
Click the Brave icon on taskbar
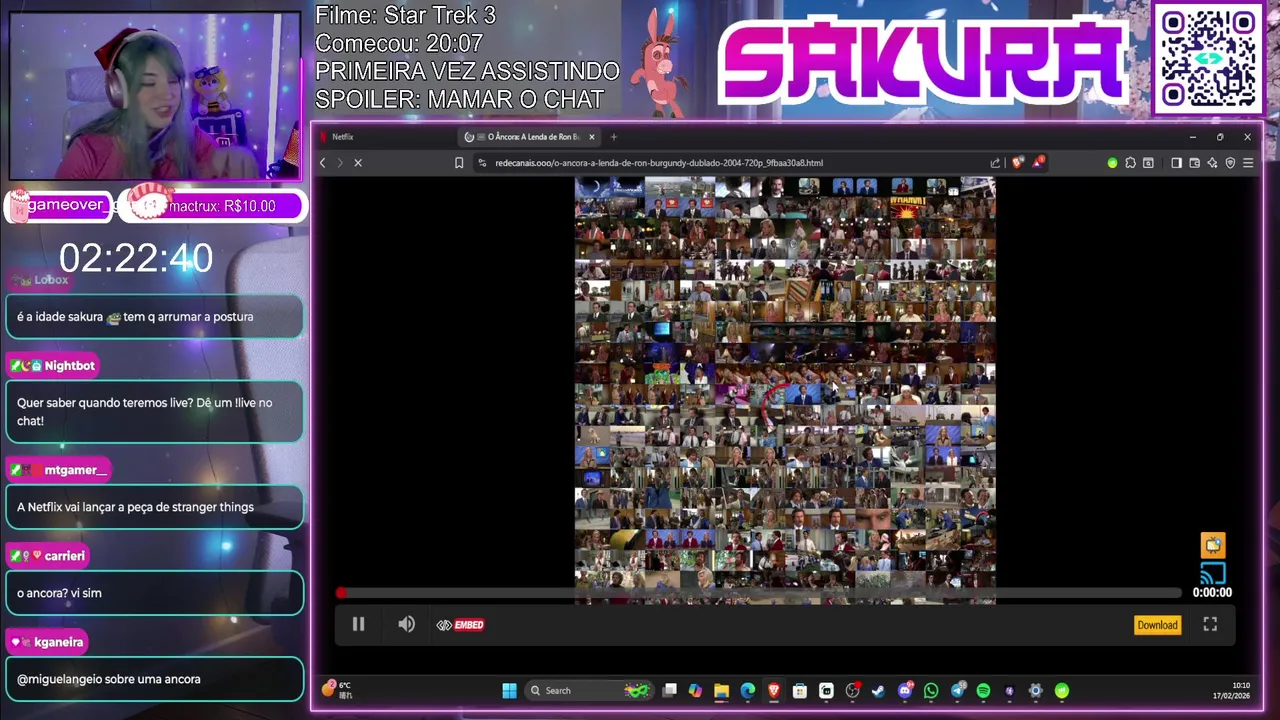point(773,690)
